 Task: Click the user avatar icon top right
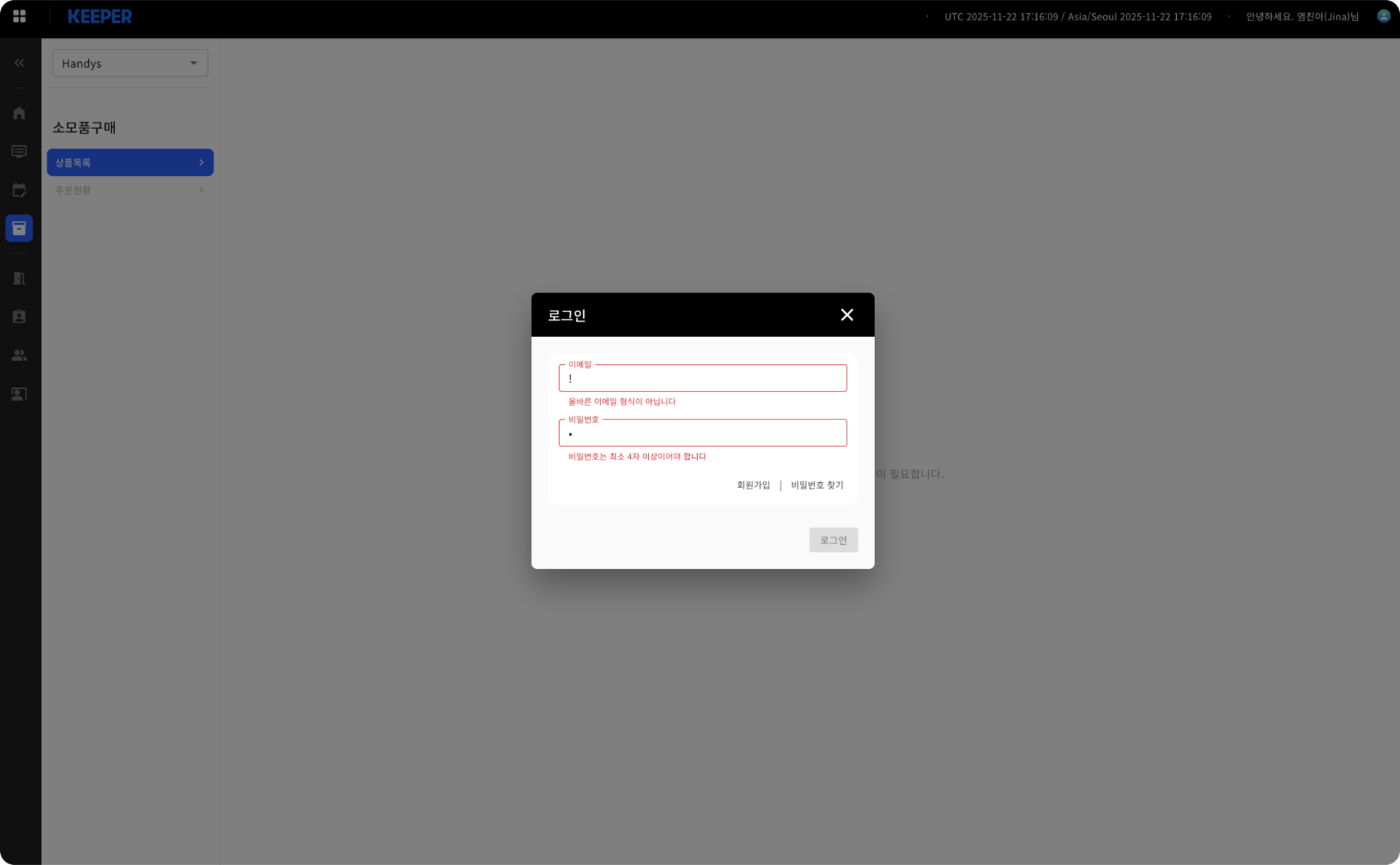pyautogui.click(x=1383, y=16)
